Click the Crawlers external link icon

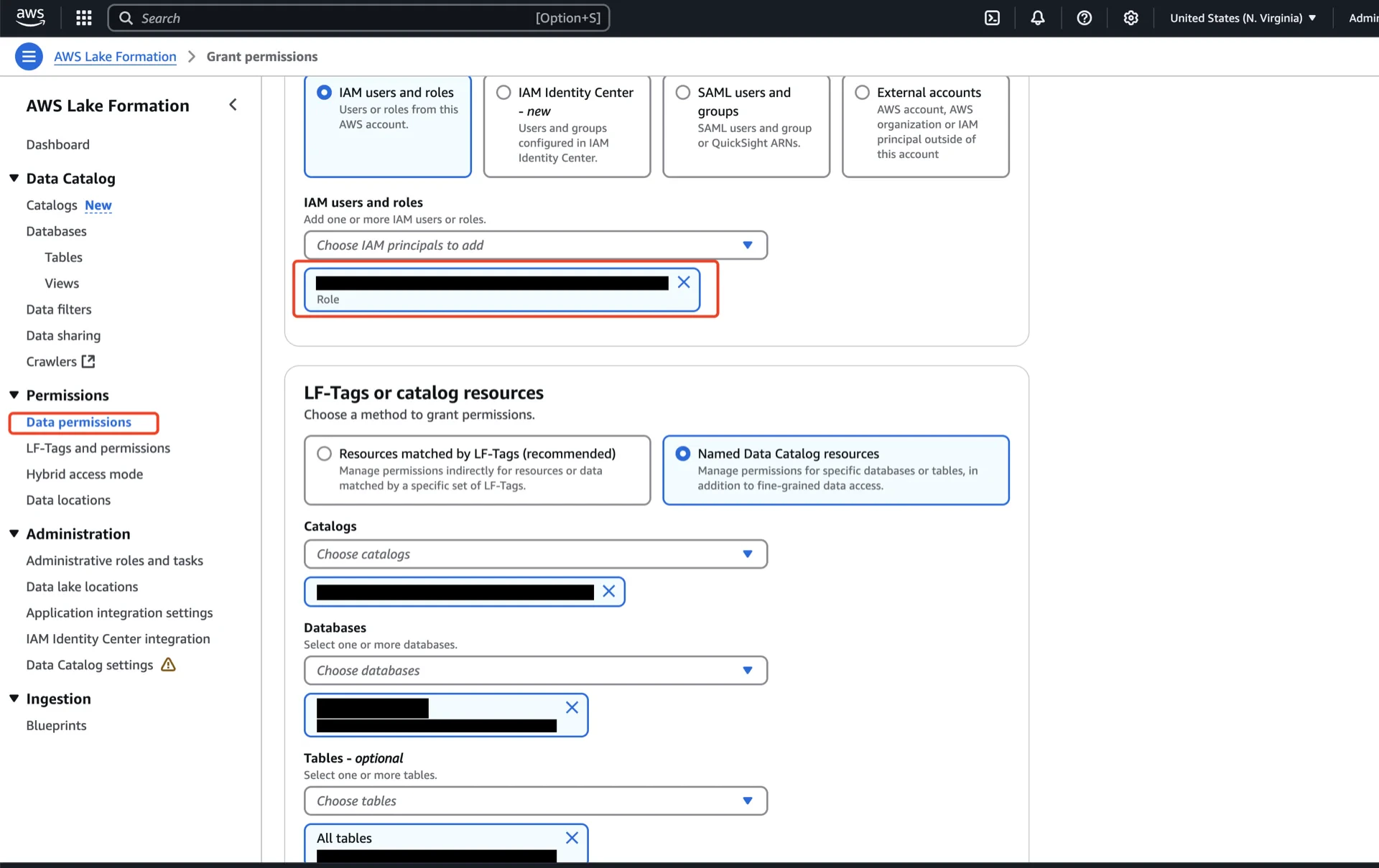[88, 361]
